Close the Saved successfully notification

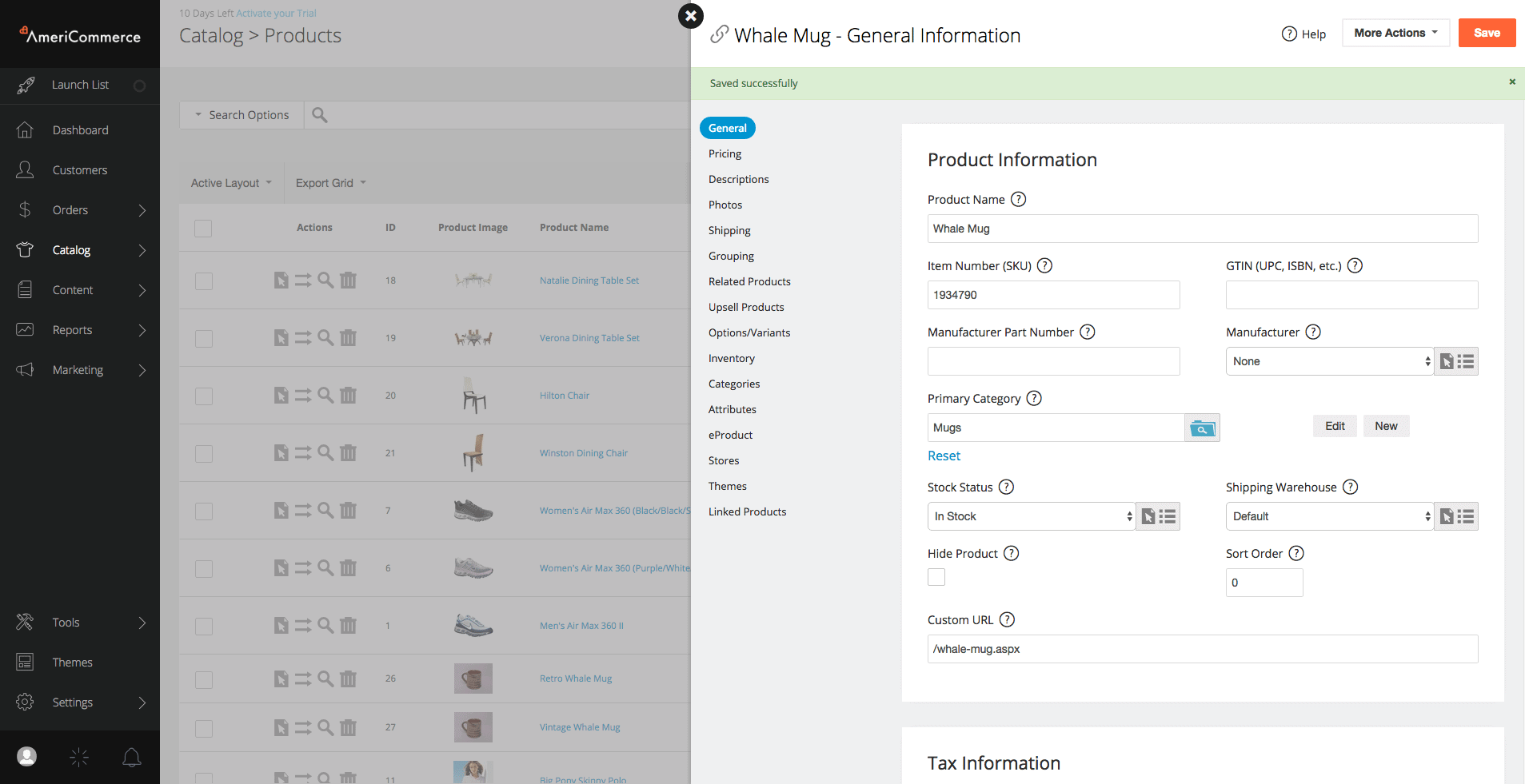point(1511,82)
